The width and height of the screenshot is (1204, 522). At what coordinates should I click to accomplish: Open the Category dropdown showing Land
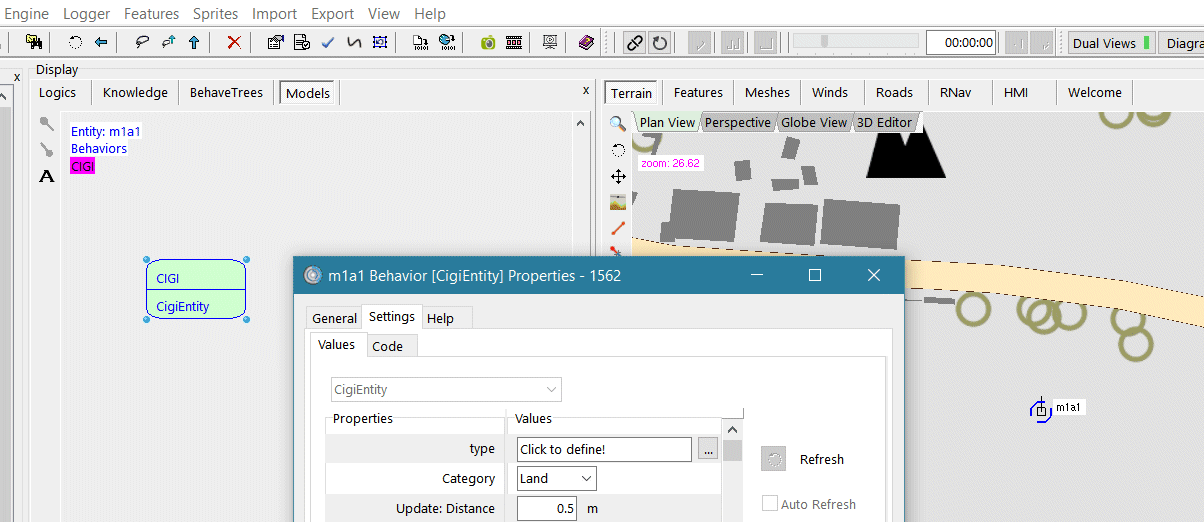pyautogui.click(x=556, y=479)
